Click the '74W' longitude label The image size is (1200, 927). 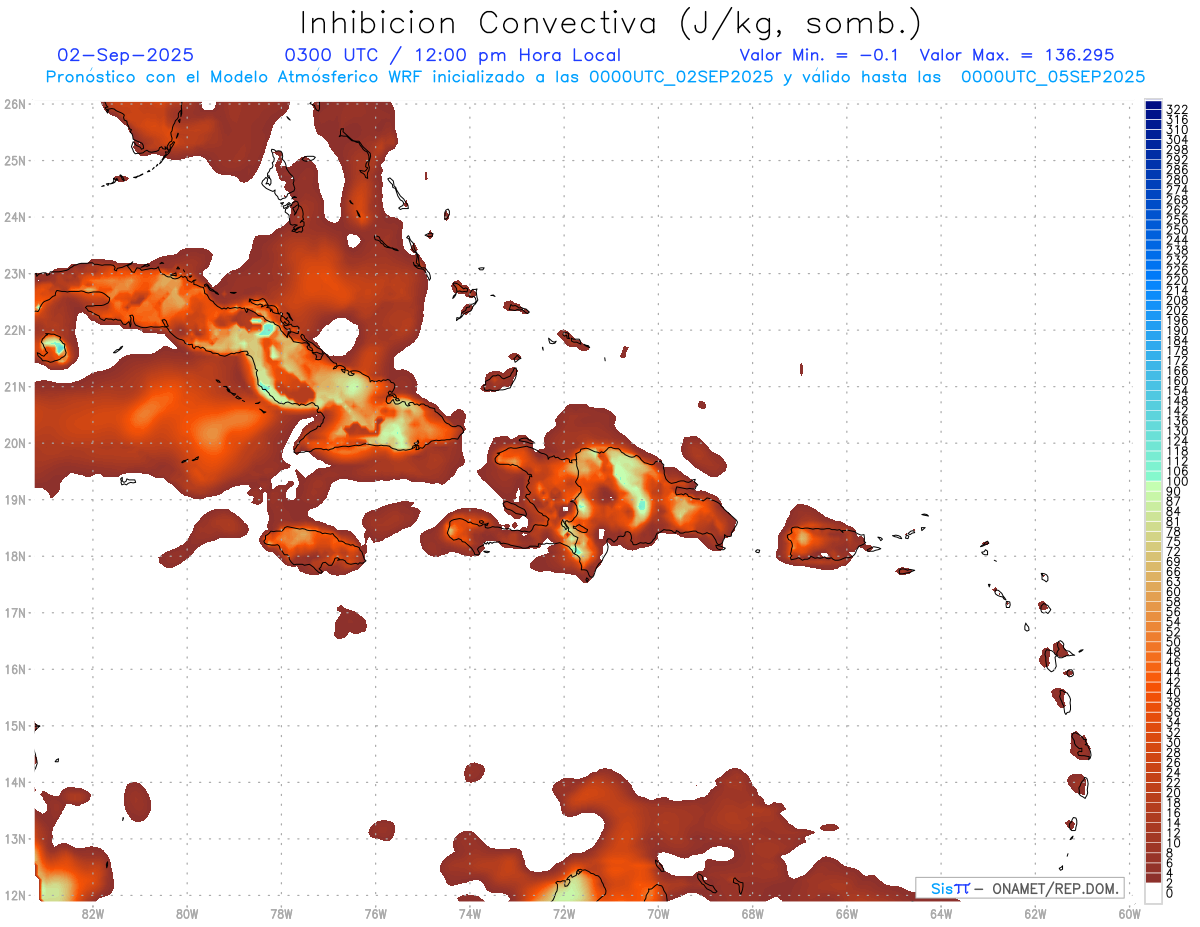pyautogui.click(x=470, y=913)
